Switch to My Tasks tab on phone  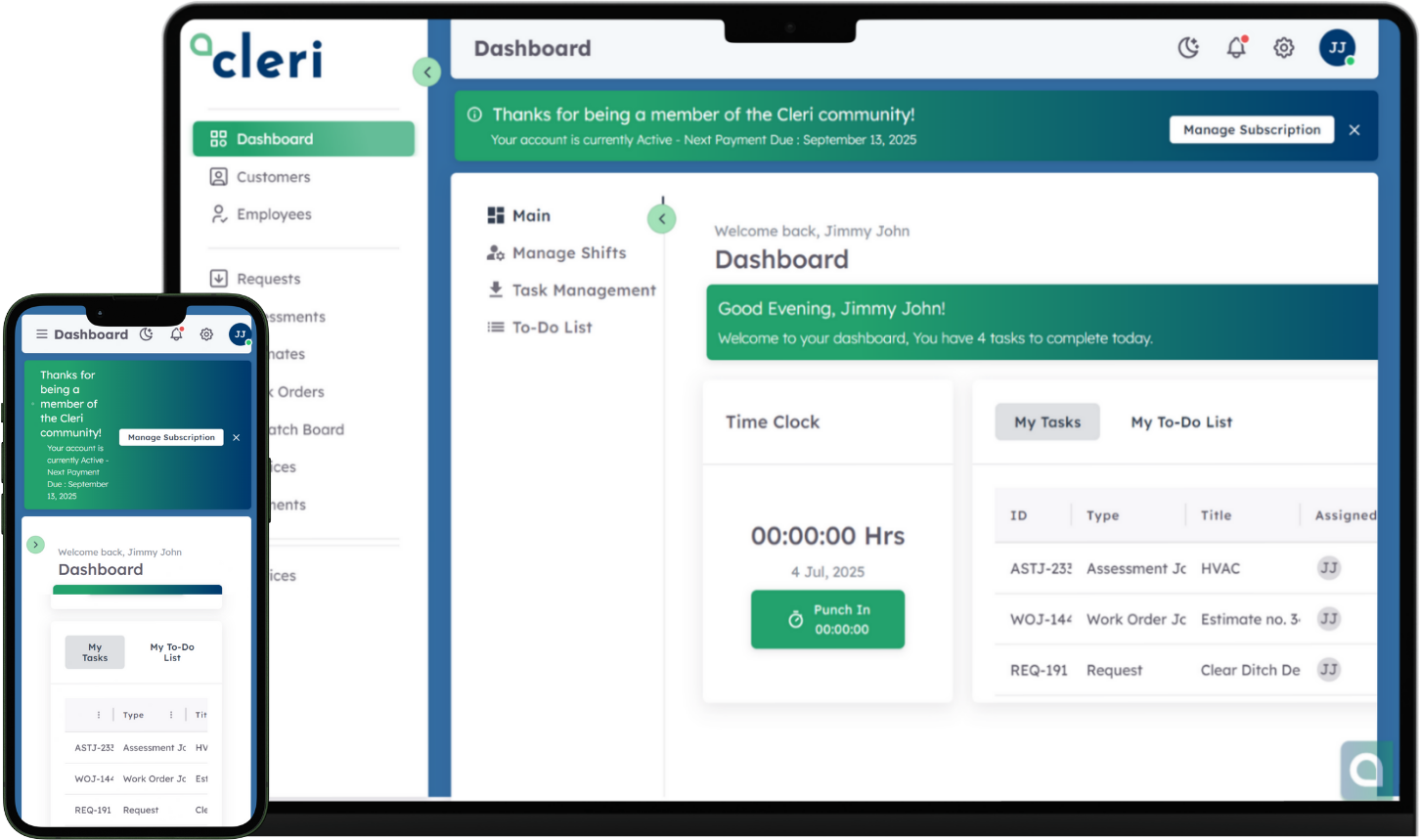point(95,652)
